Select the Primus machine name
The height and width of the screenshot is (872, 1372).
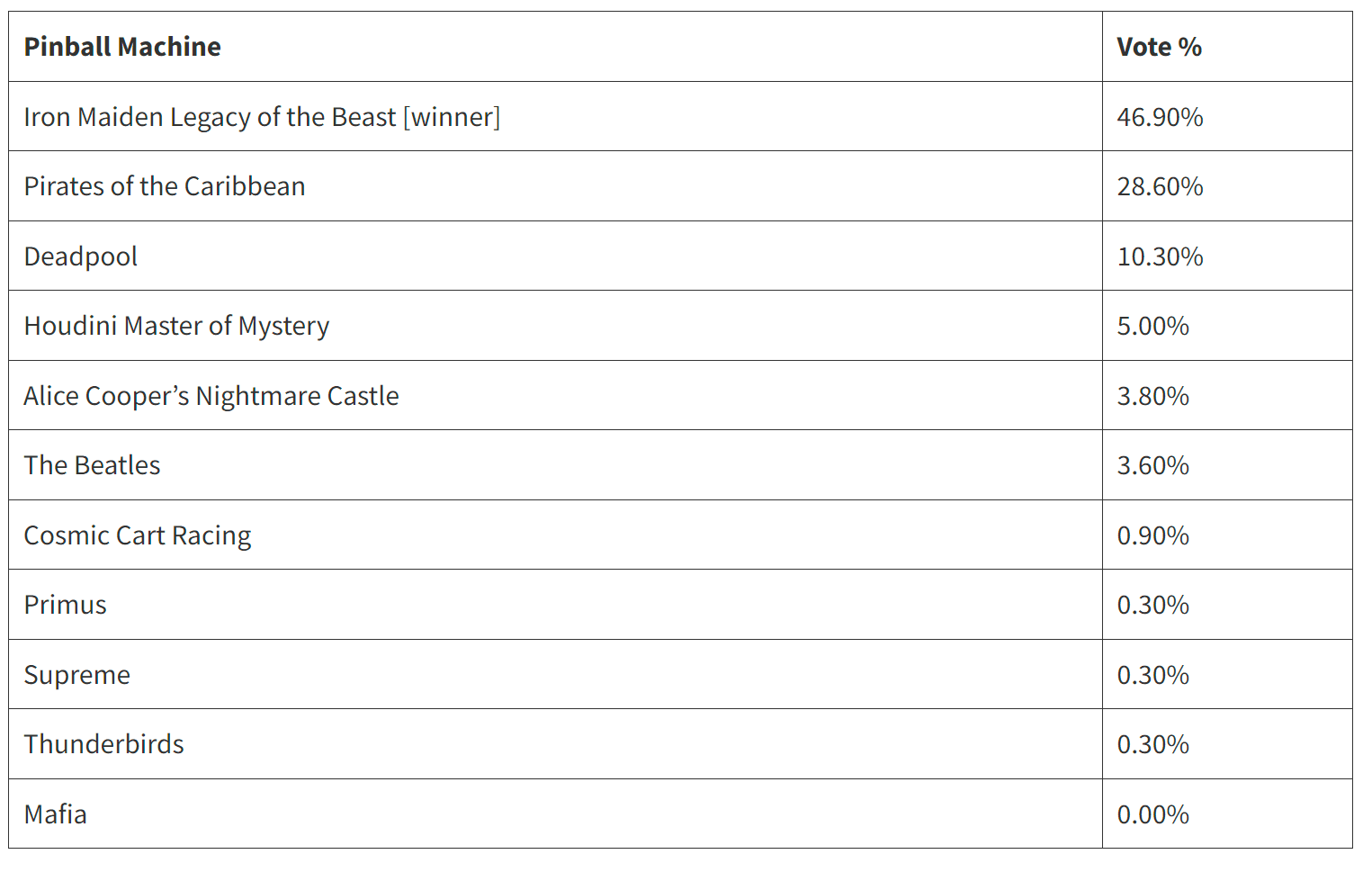[x=66, y=605]
